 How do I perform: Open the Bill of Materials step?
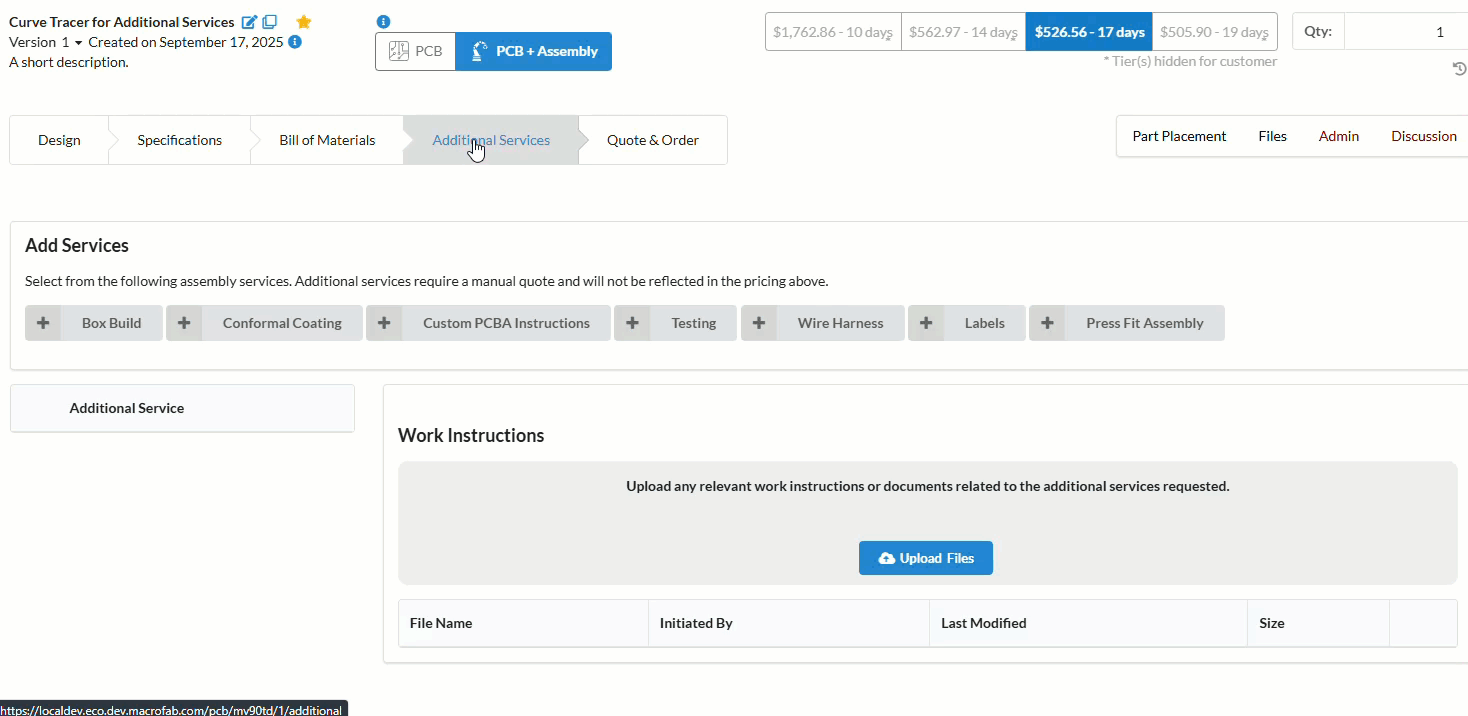coord(327,140)
